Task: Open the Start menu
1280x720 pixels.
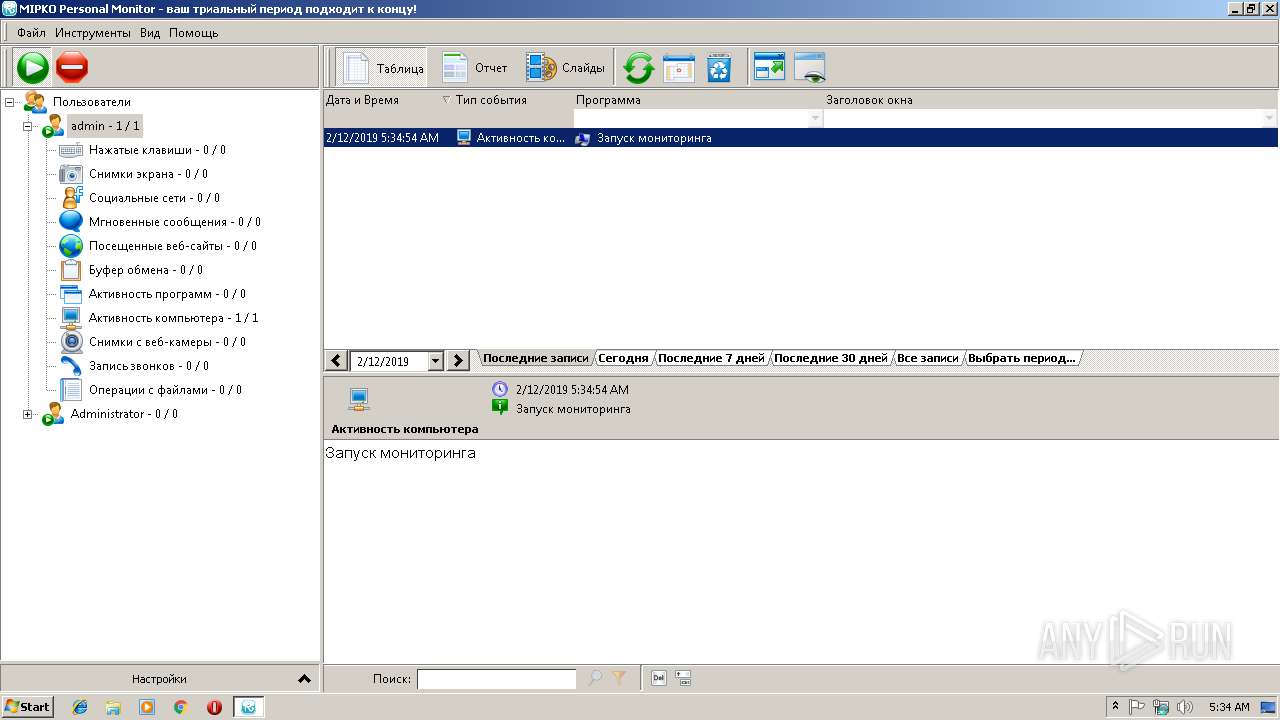Action: pyautogui.click(x=27, y=707)
